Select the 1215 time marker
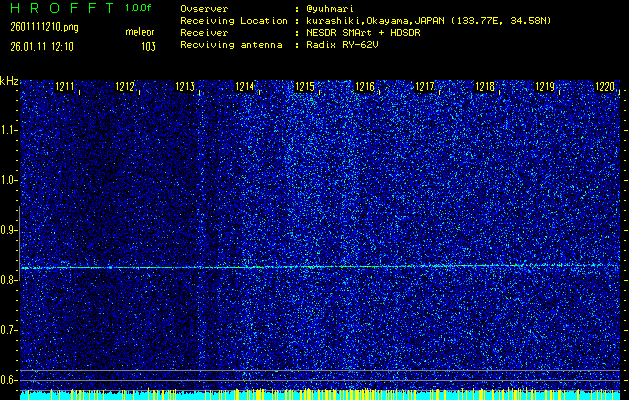This screenshot has height=400, width=629. (305, 88)
